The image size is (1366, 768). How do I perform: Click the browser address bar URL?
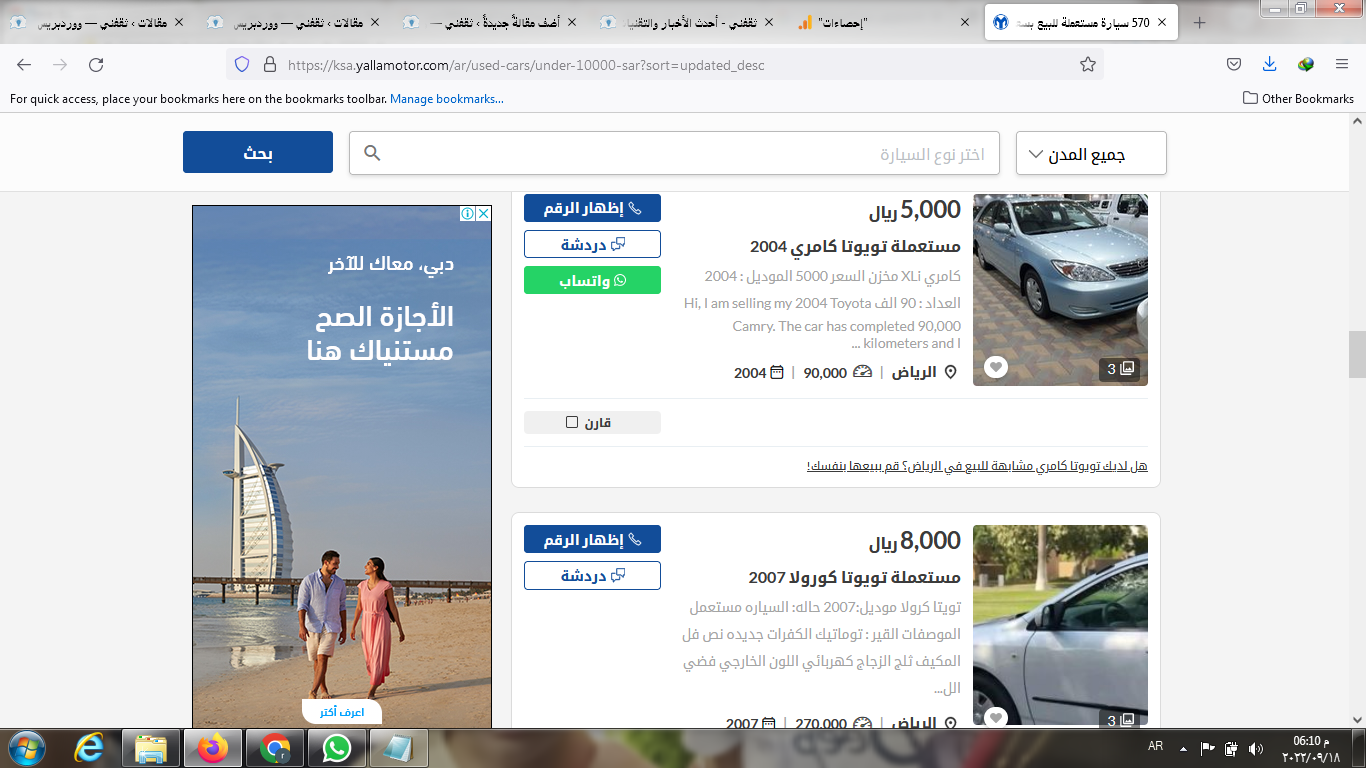tap(526, 65)
